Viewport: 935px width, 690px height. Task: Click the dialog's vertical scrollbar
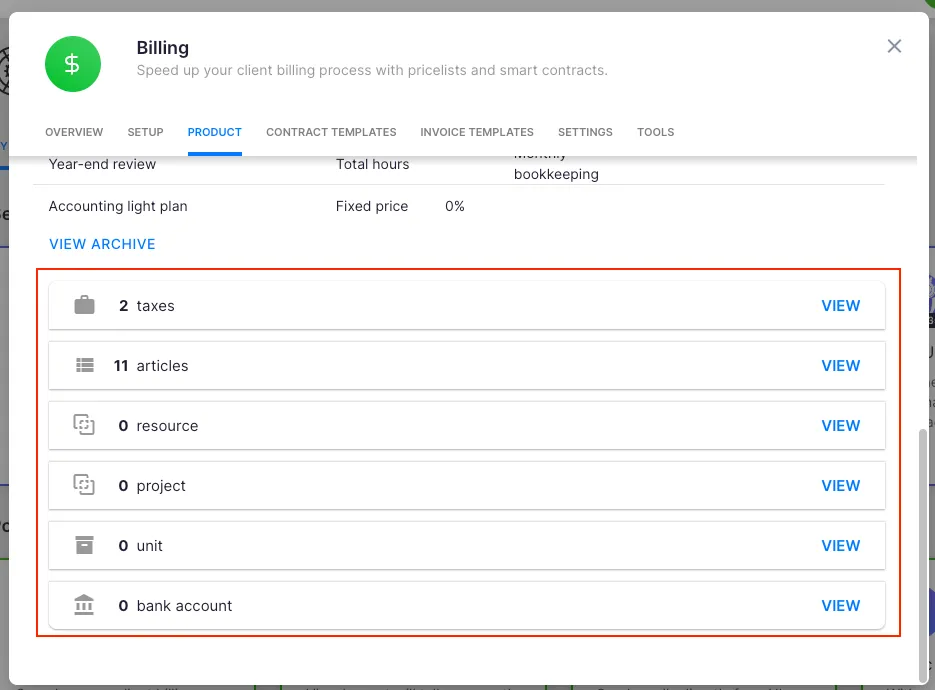pos(922,550)
